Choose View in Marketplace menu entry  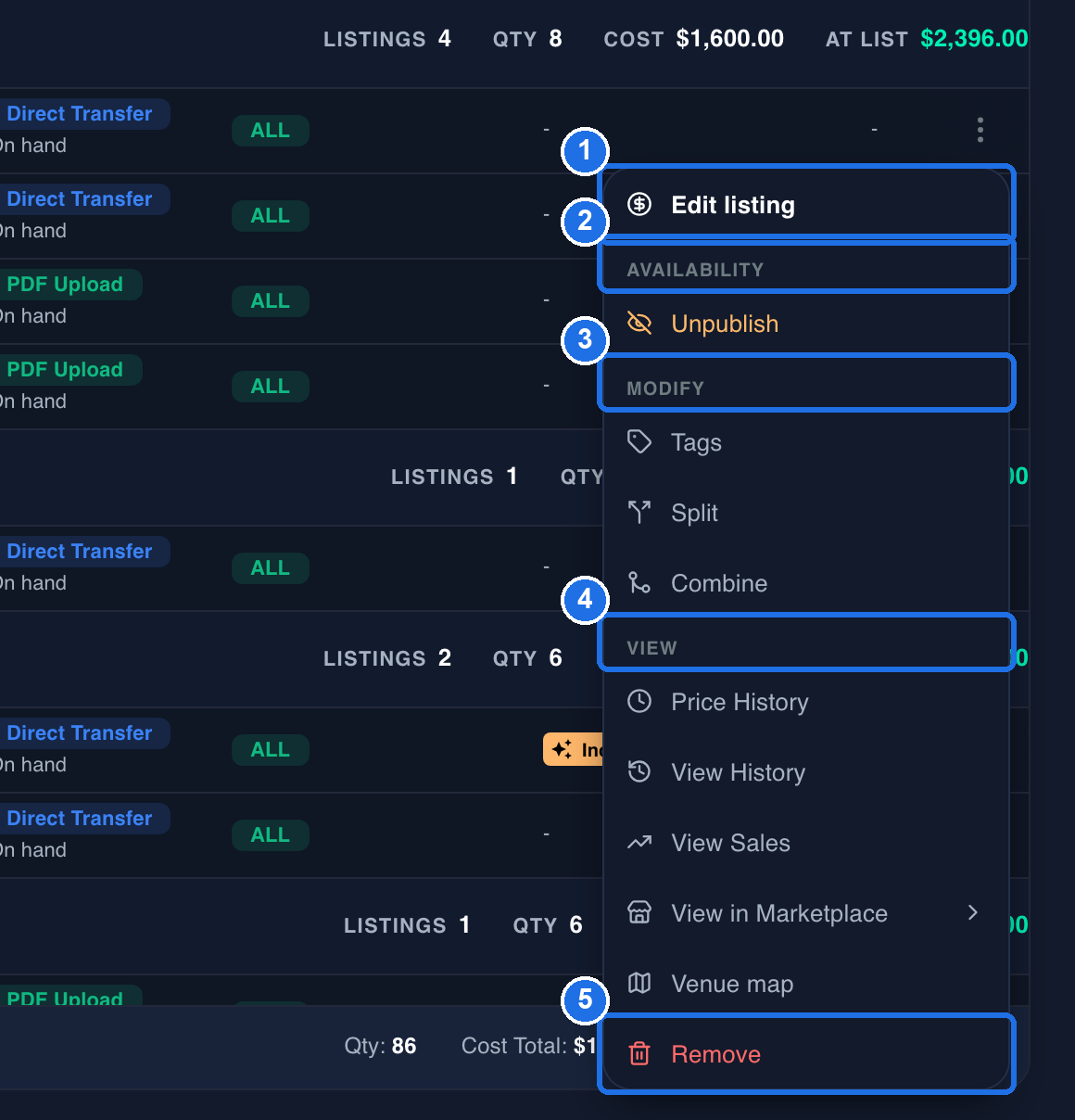(x=805, y=912)
